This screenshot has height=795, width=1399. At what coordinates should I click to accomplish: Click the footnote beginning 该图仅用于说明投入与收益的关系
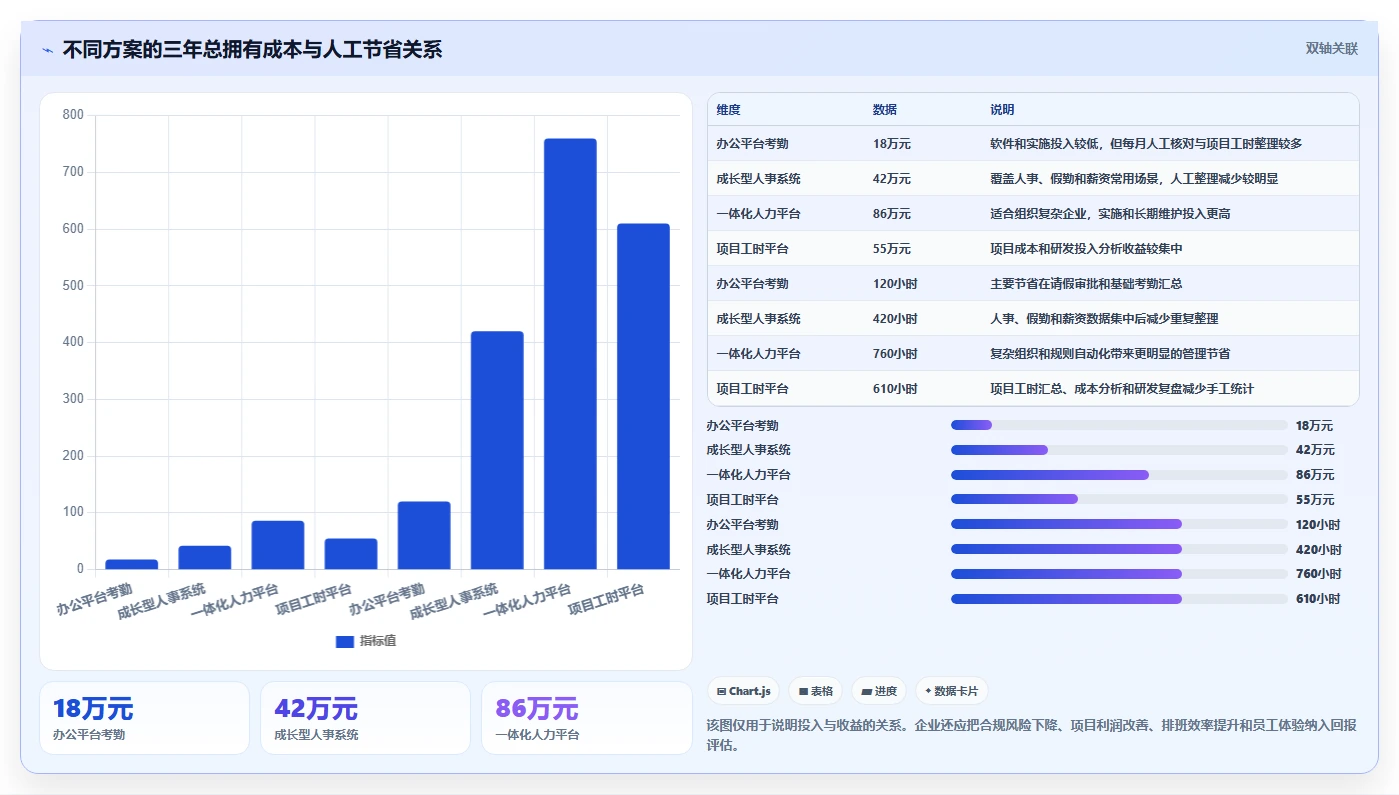tap(1032, 735)
